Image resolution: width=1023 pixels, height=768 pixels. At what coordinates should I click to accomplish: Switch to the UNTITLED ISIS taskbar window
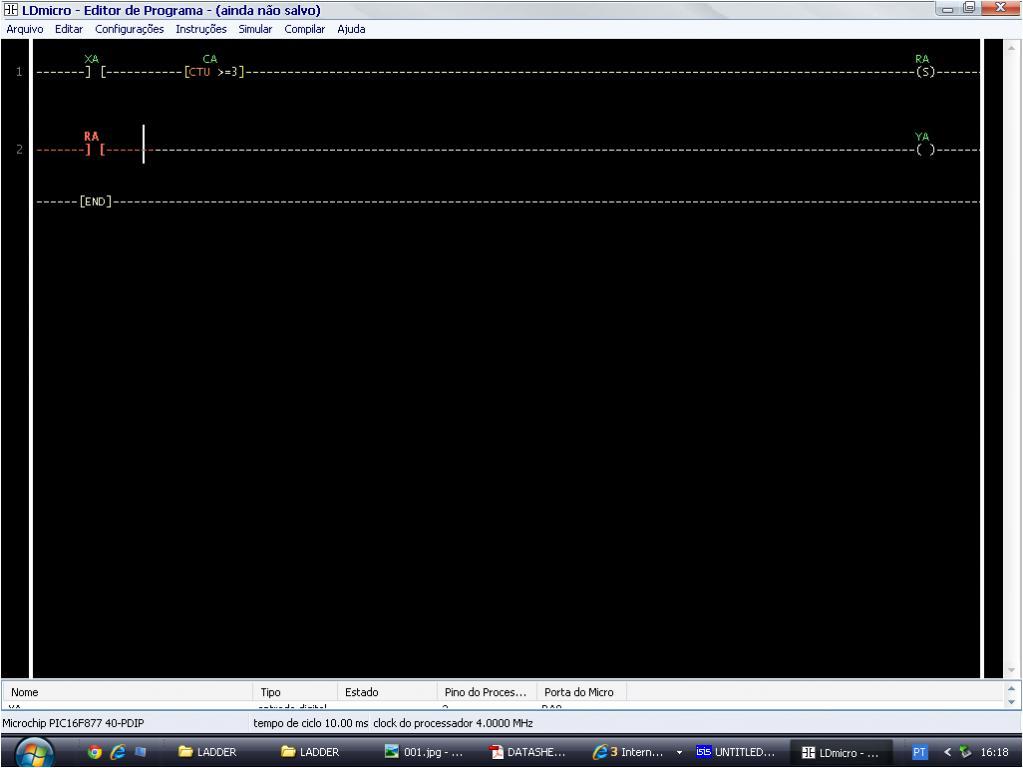(x=736, y=752)
